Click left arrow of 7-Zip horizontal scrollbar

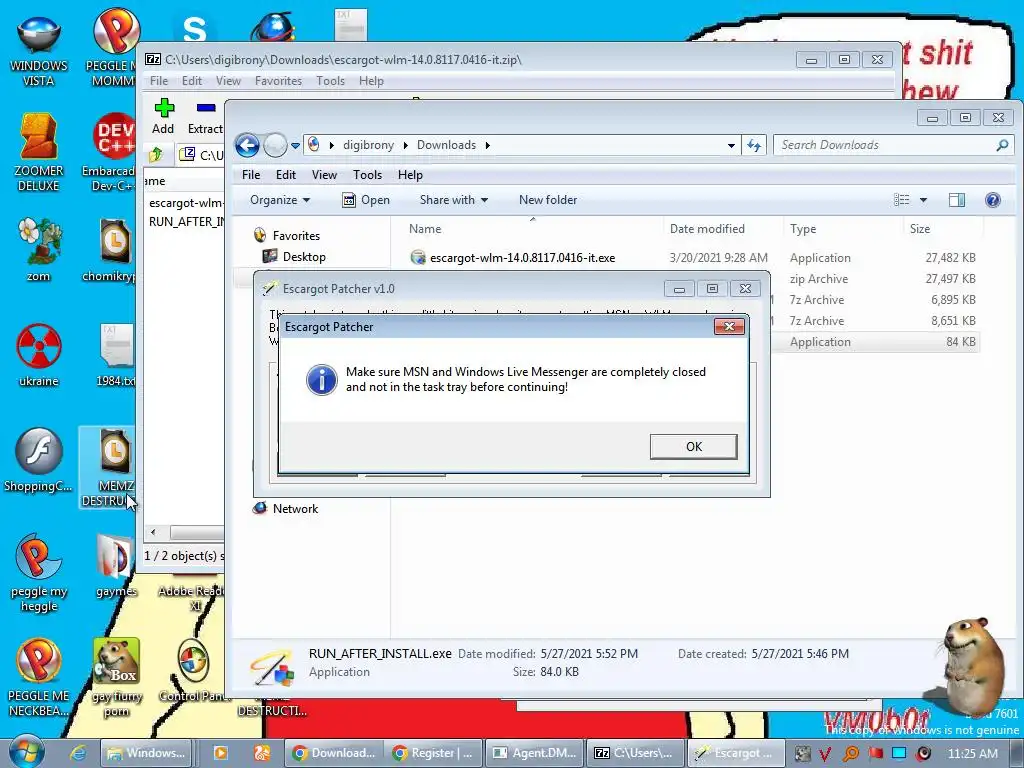click(x=153, y=532)
